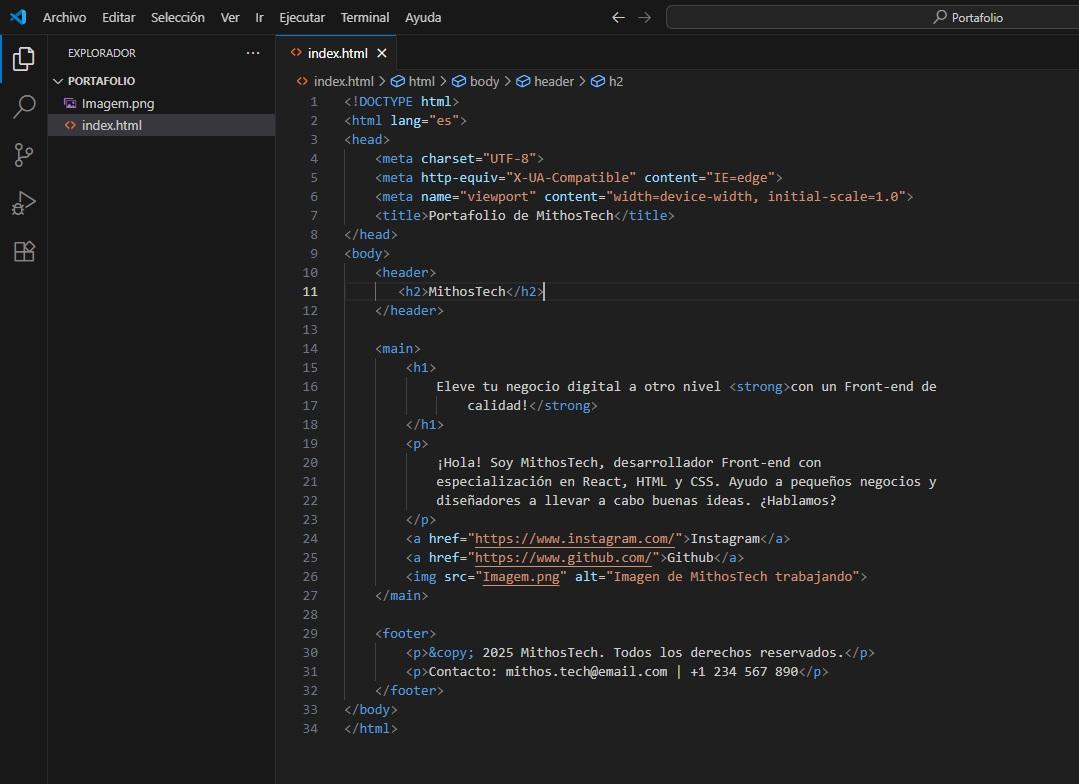Screen dimensions: 1079x784
Task: Click the 'calidad!' text on line 17
Action: (x=498, y=405)
